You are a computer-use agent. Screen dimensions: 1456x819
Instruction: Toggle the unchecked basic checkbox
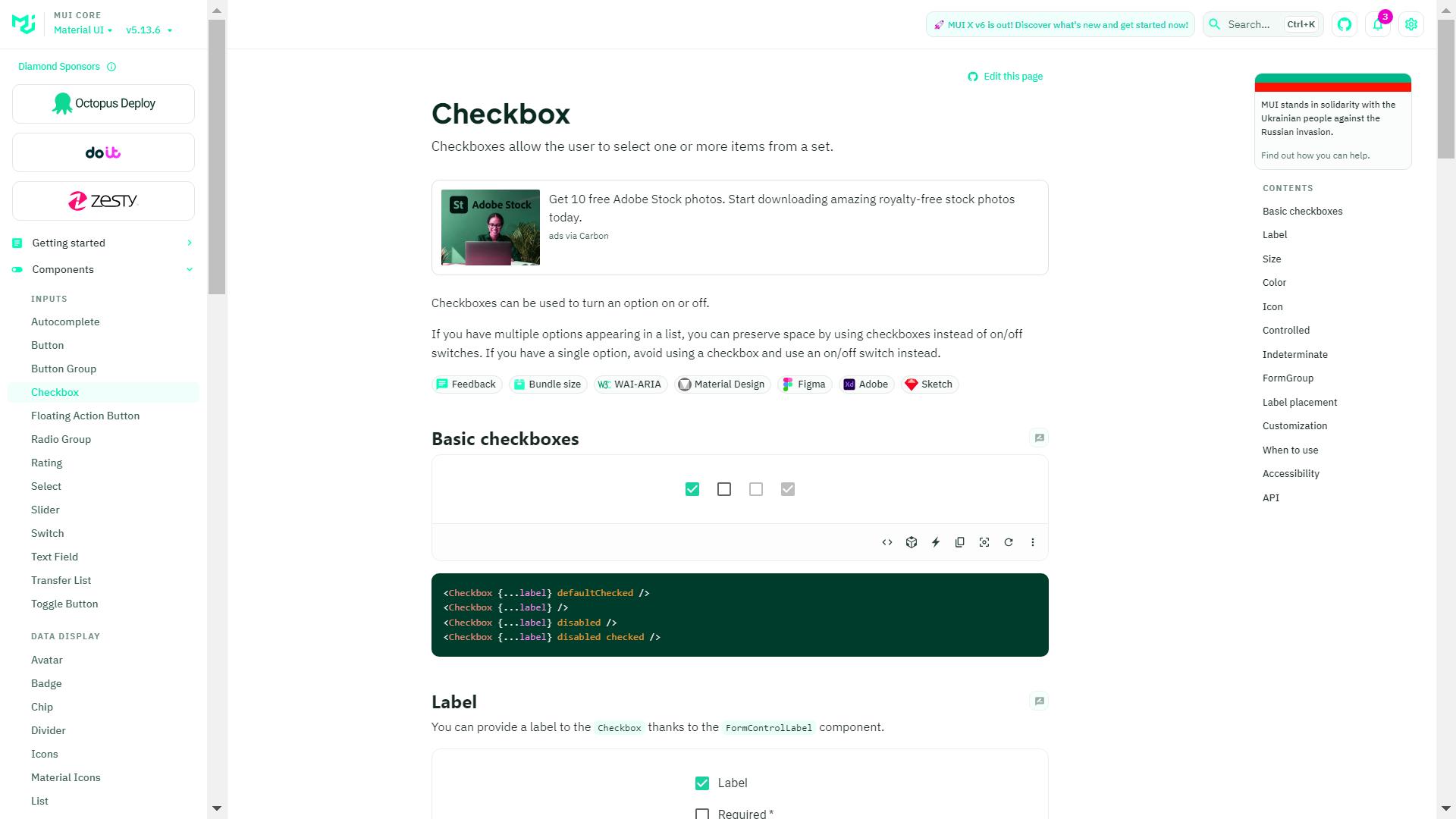click(x=724, y=489)
